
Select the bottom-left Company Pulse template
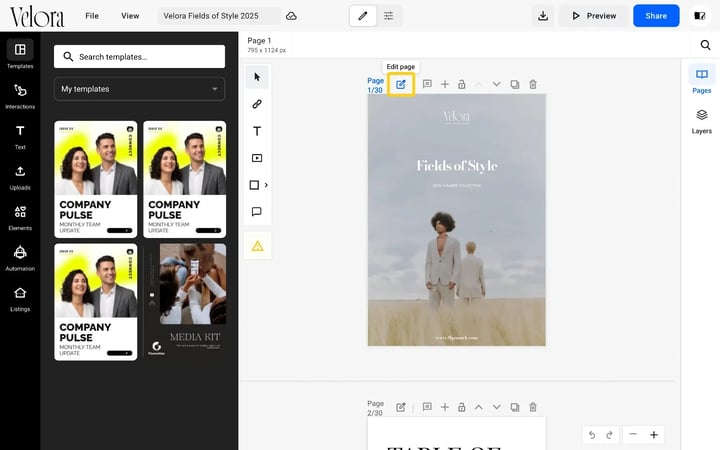96,302
